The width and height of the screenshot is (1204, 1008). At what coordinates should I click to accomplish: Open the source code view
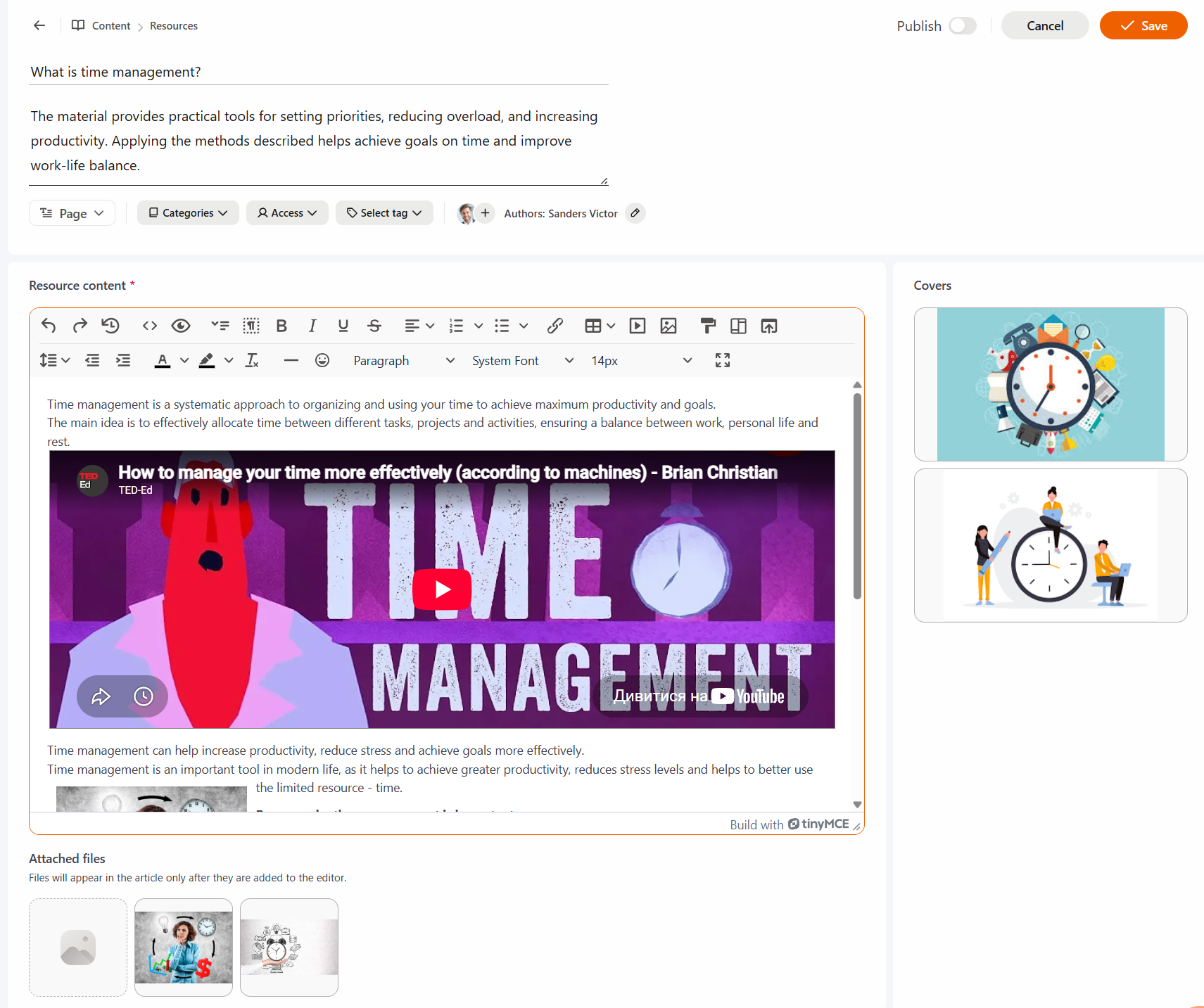(x=149, y=326)
